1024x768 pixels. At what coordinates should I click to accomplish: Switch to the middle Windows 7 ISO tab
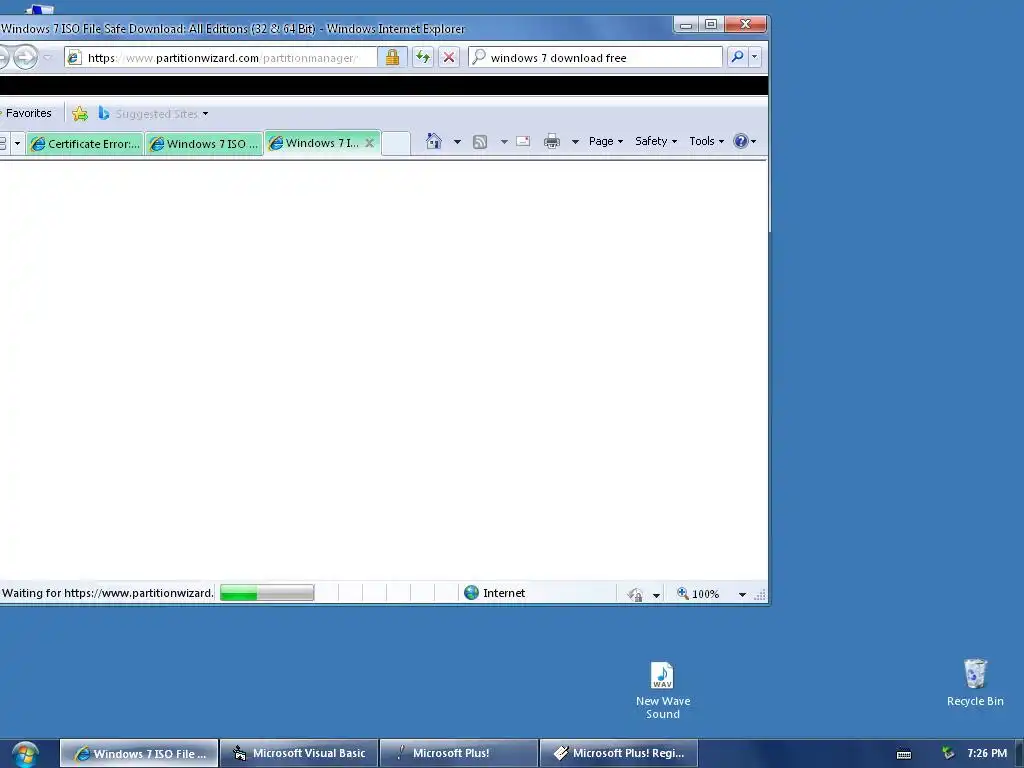[204, 144]
